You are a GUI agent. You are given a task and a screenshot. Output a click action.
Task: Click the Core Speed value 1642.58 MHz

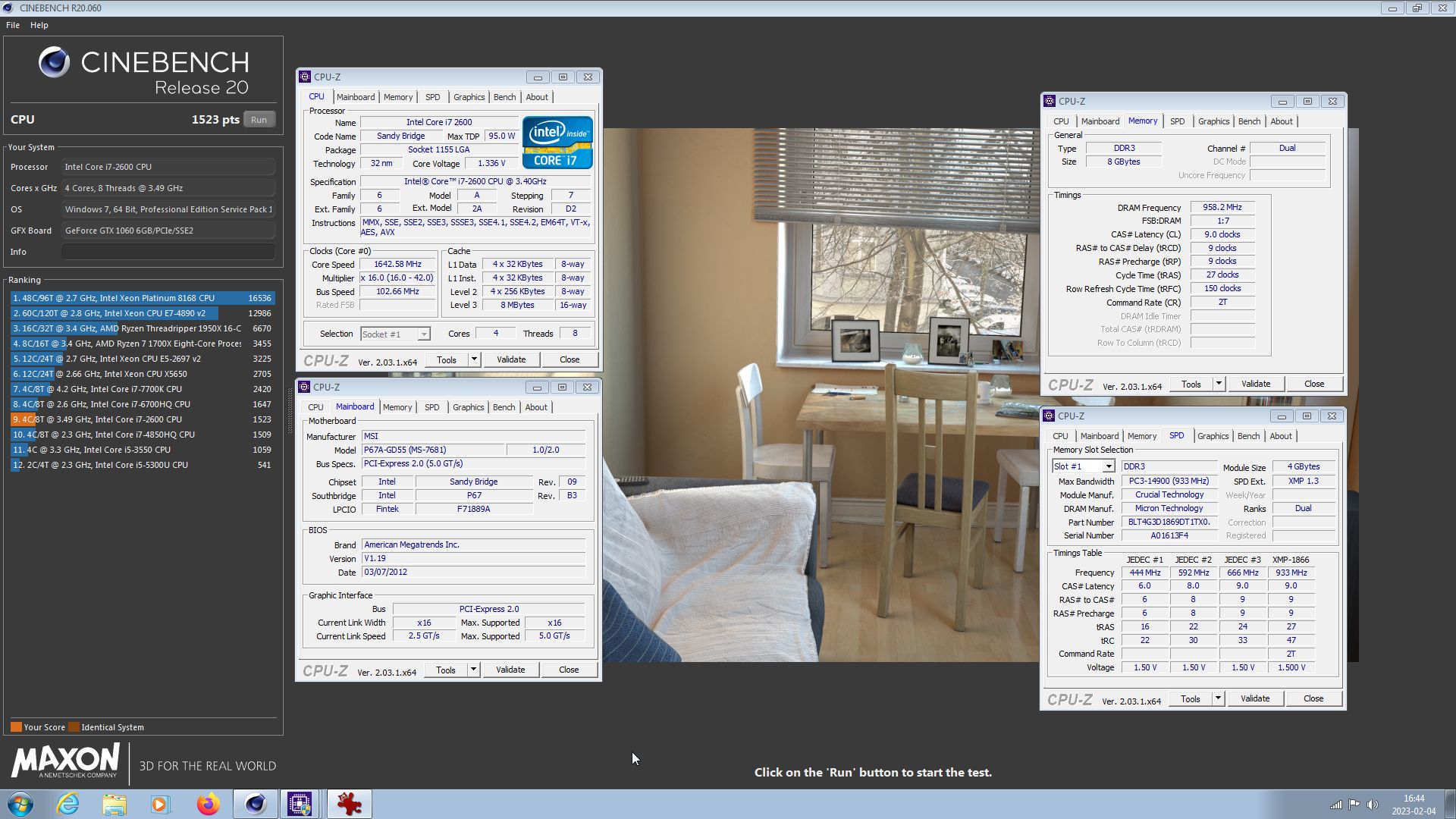(x=397, y=265)
